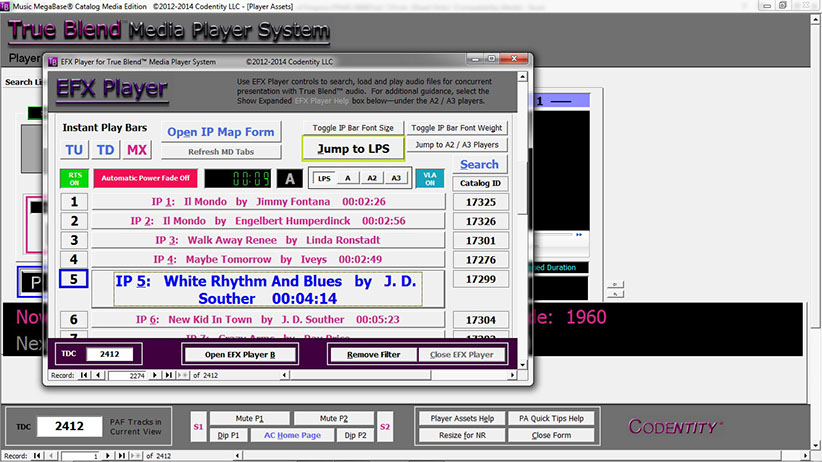Switch to the A3 tab
This screenshot has height=462, width=822.
[x=395, y=178]
